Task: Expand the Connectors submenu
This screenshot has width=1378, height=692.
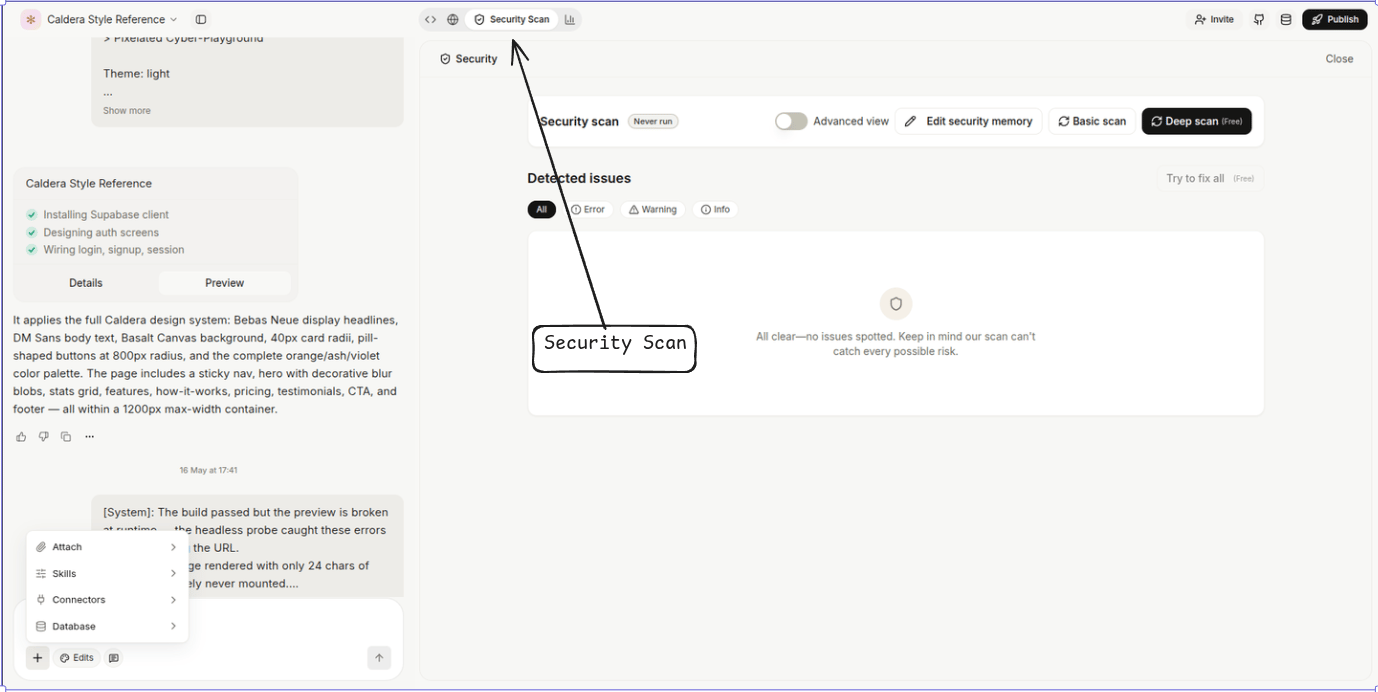Action: pos(107,600)
